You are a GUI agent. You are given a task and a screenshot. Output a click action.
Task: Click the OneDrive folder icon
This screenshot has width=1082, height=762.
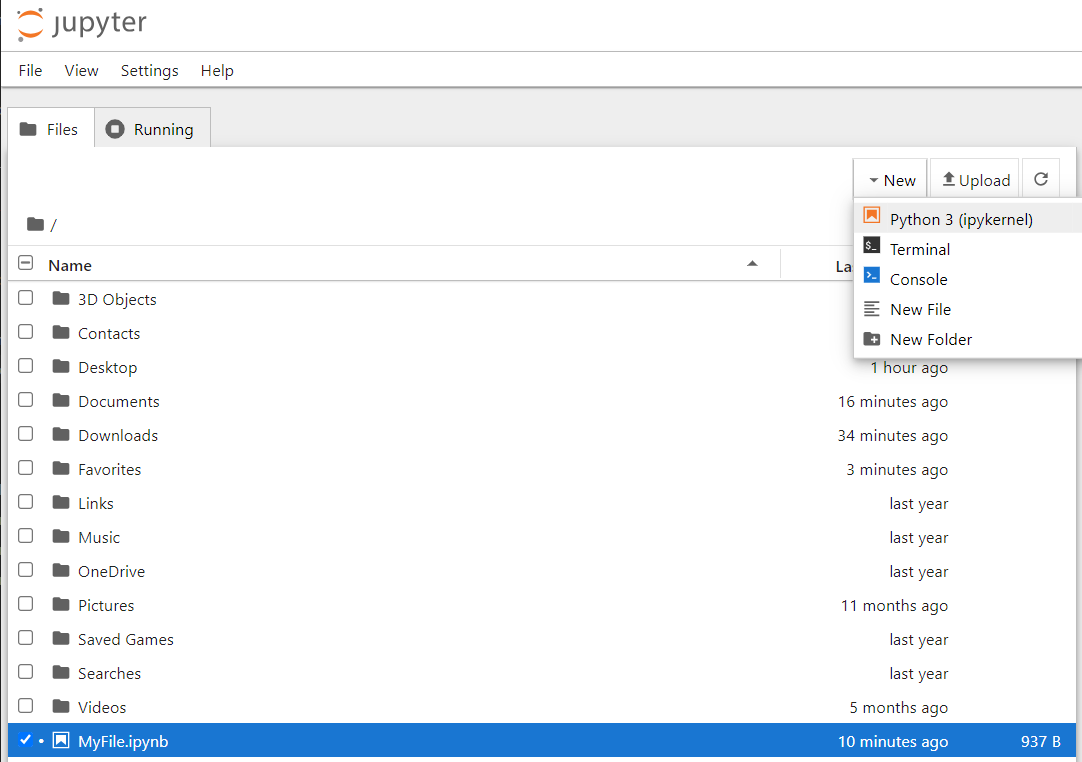(x=61, y=570)
